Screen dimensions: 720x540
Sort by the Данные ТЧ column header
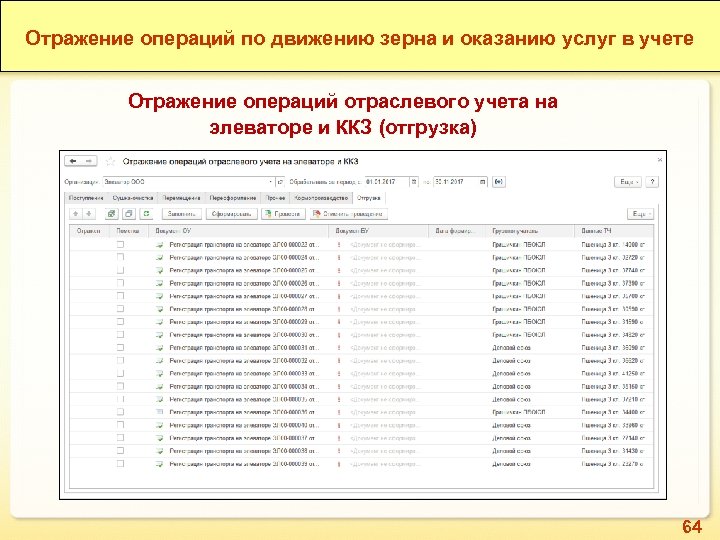pyautogui.click(x=614, y=231)
